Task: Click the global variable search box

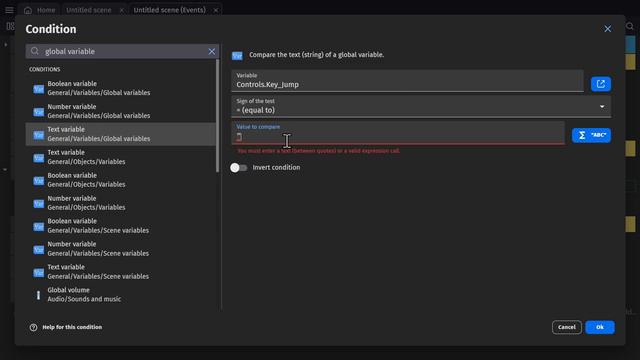Action: click(x=122, y=51)
